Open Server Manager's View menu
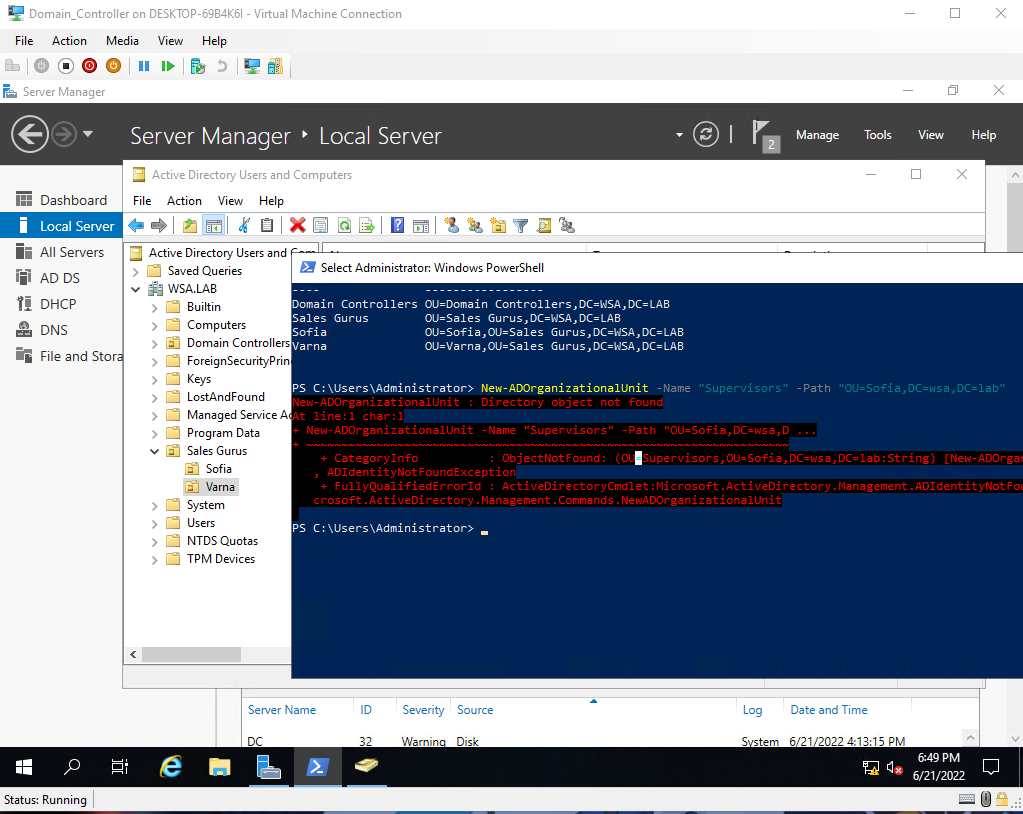 pos(930,135)
